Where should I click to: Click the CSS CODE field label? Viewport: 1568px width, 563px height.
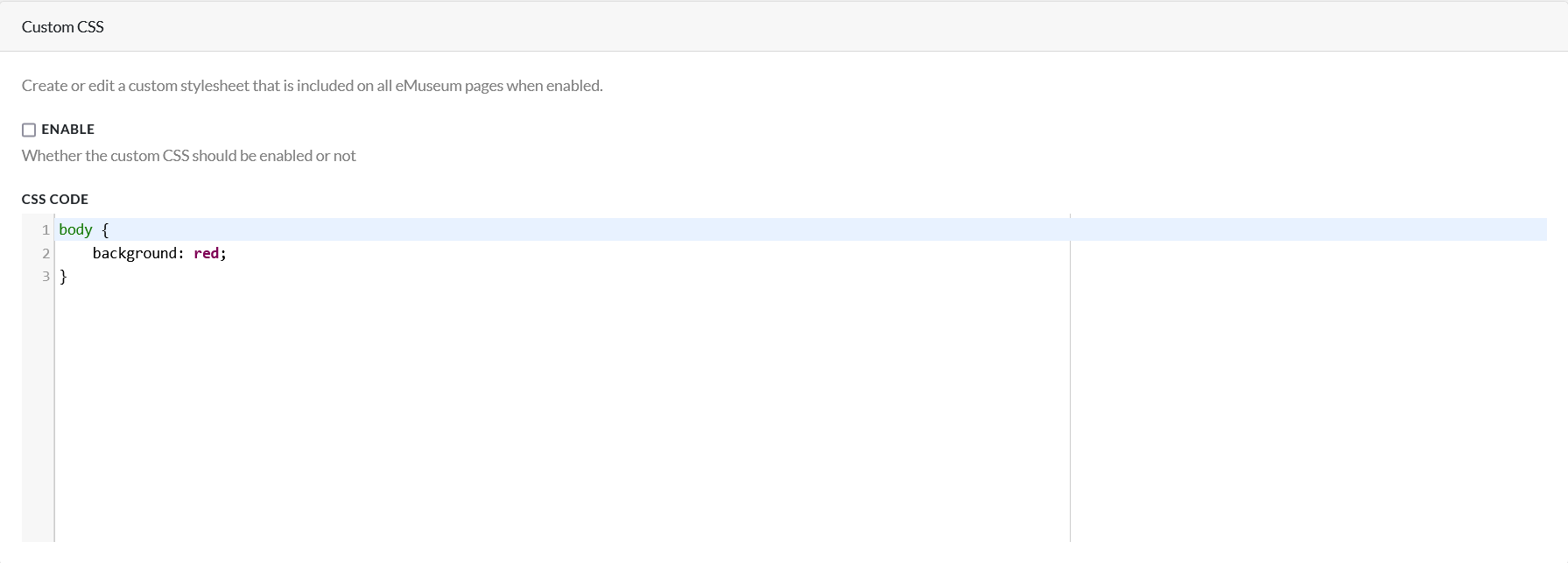pos(54,200)
